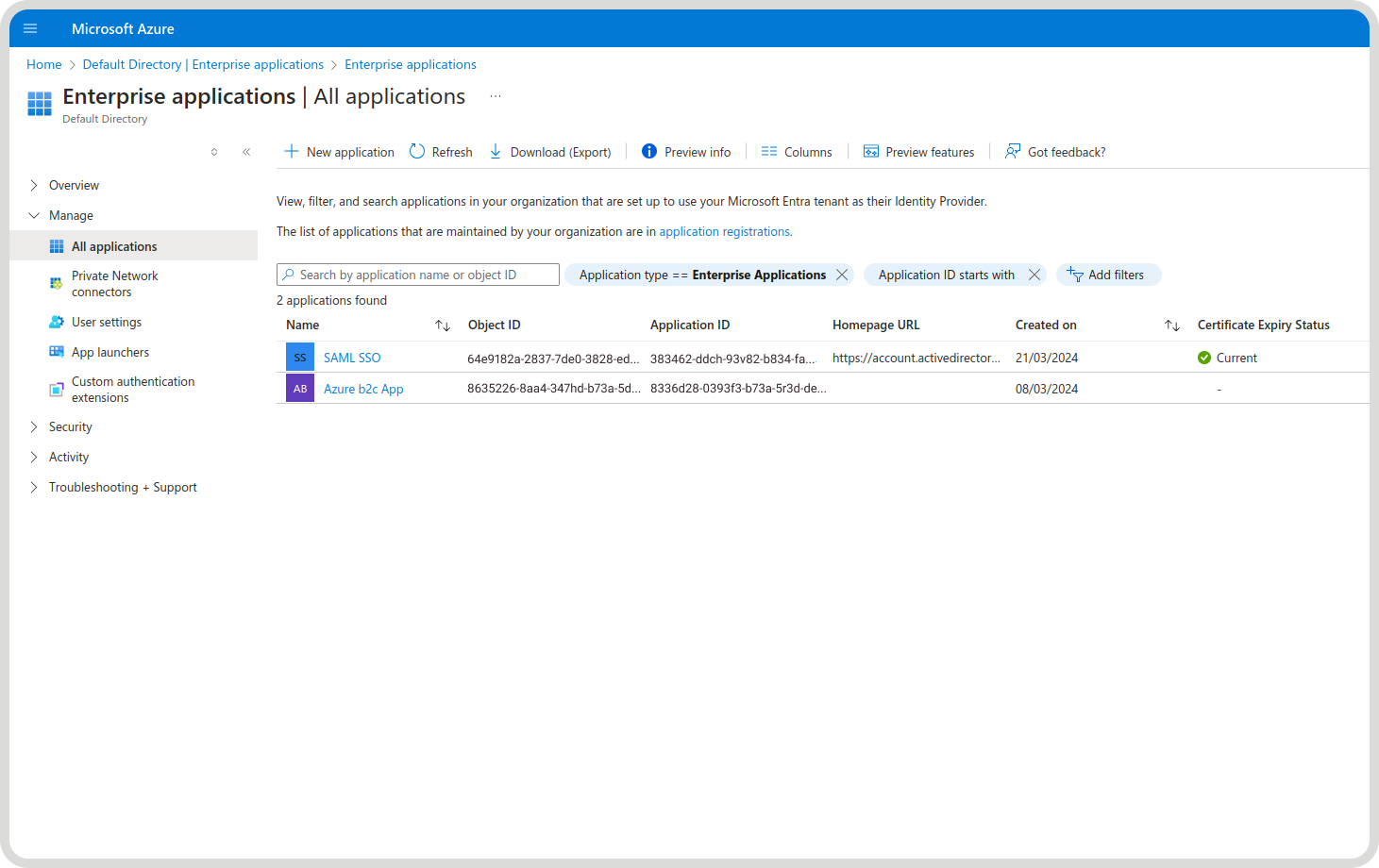Click the Preview features icon

[x=871, y=151]
